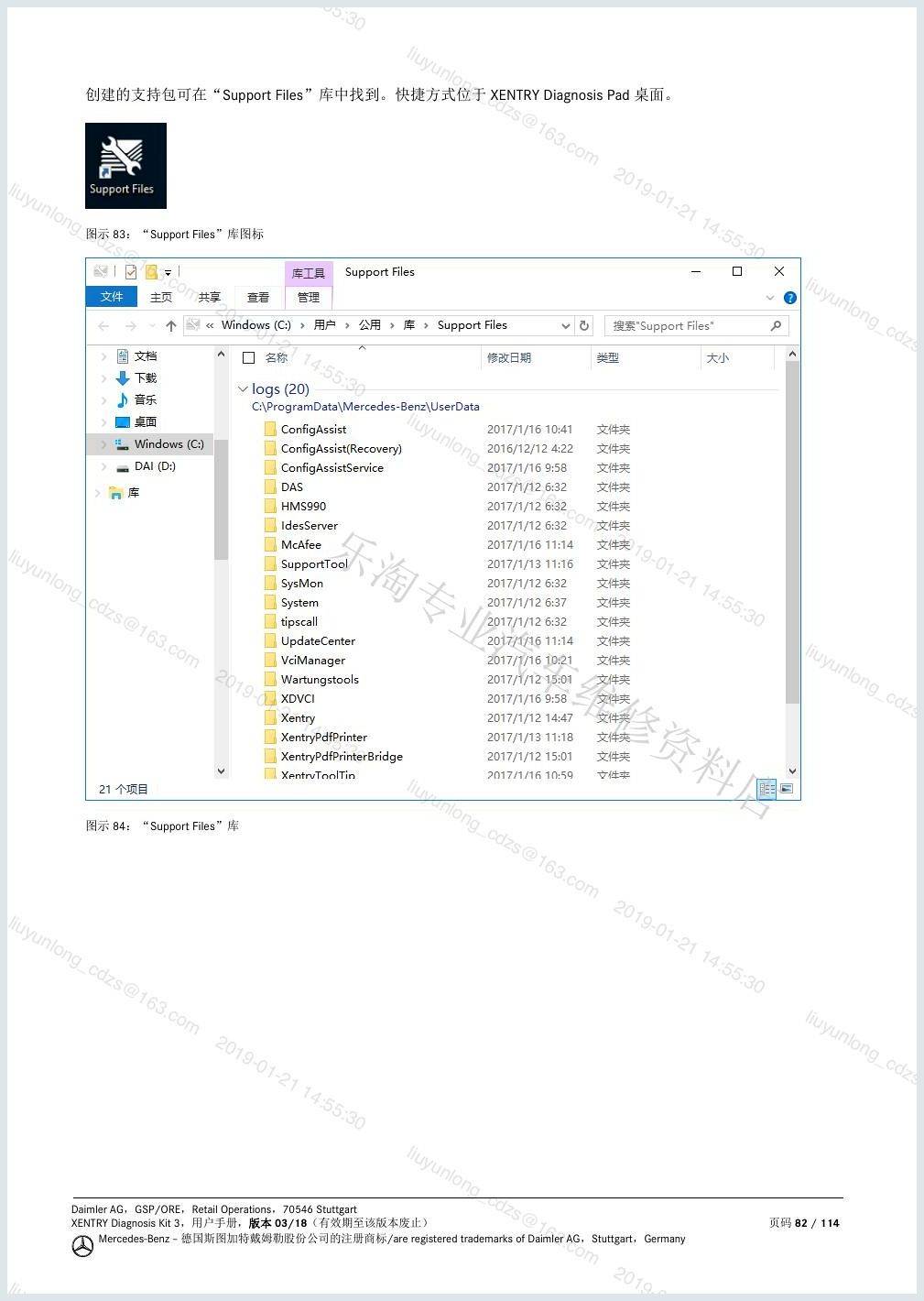
Task: Select the 库工具 contextual tab header
Action: (x=309, y=273)
